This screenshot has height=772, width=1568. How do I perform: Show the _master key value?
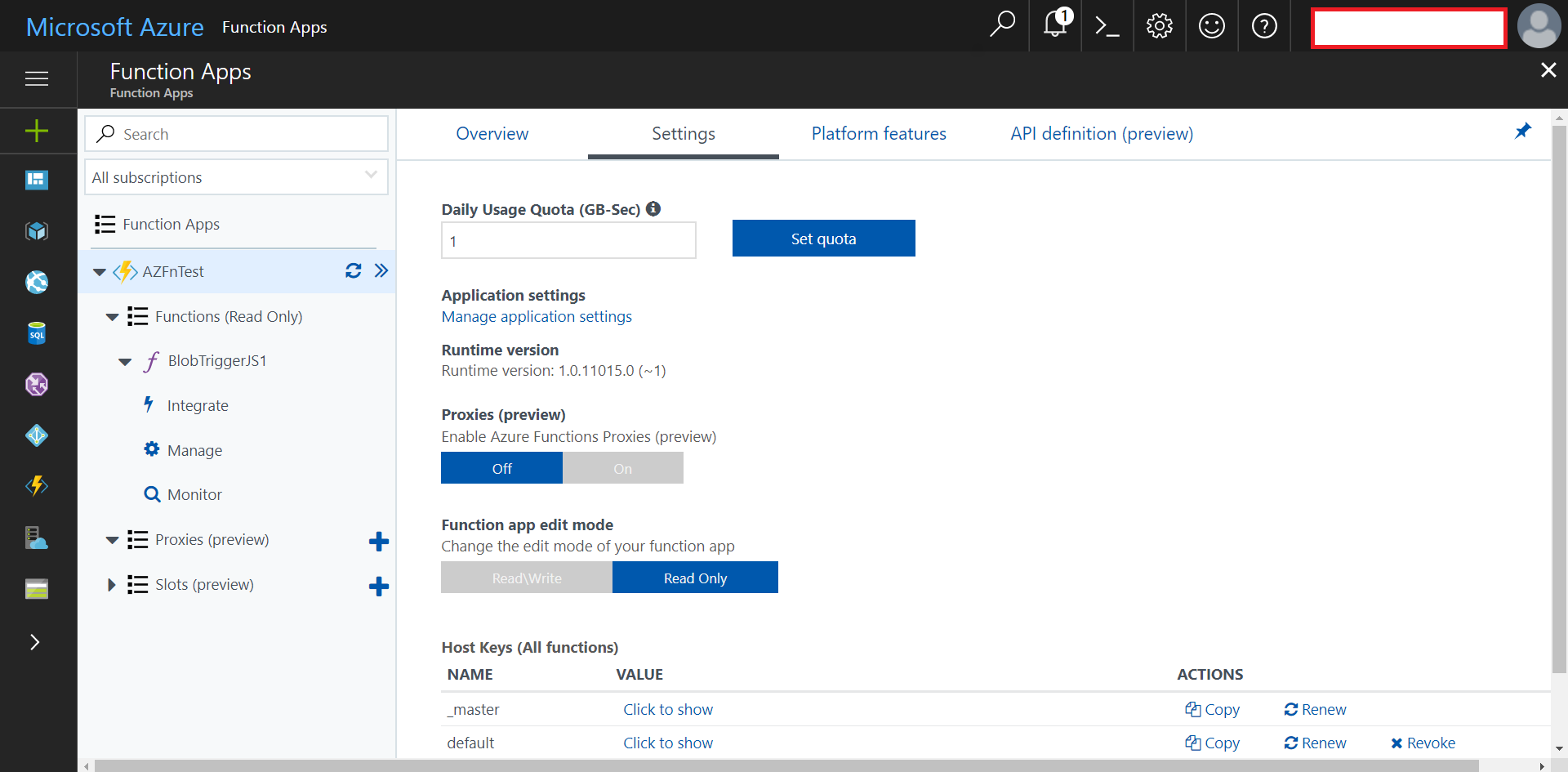click(x=668, y=709)
